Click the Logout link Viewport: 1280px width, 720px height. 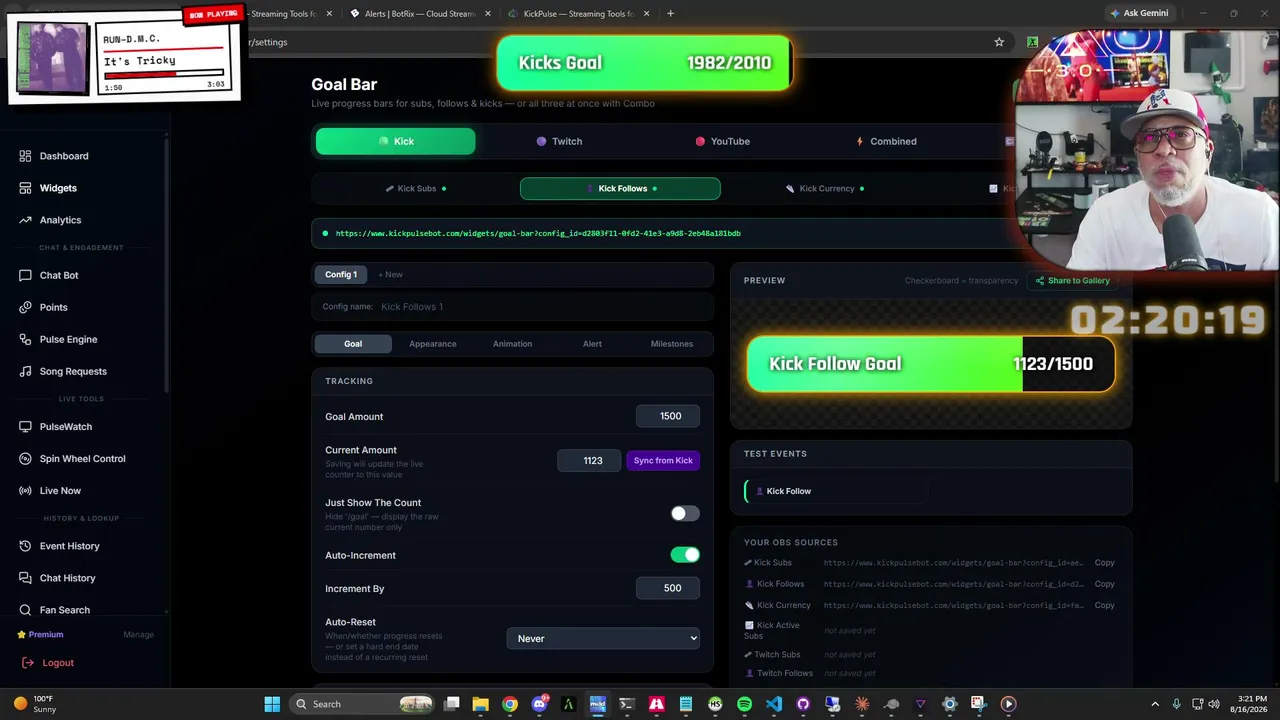(x=58, y=663)
